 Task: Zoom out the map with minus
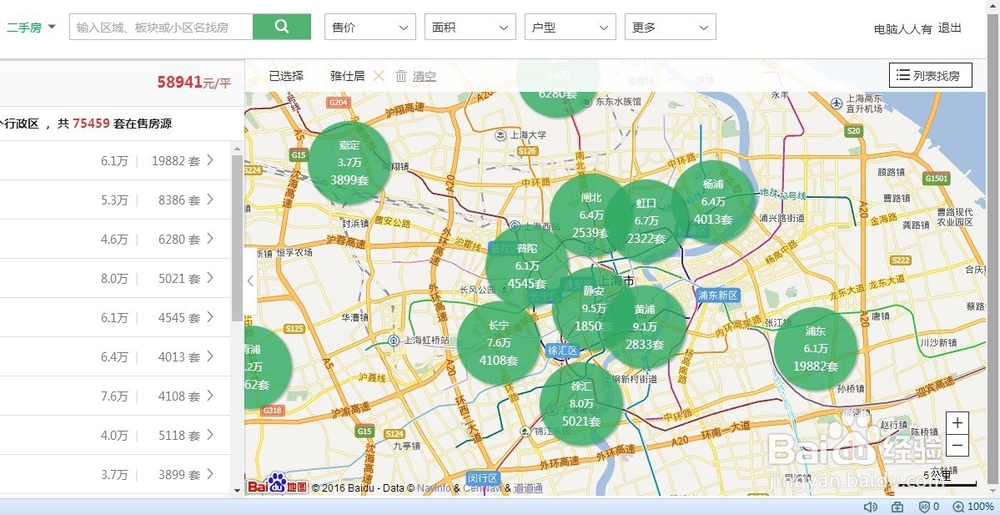[957, 445]
